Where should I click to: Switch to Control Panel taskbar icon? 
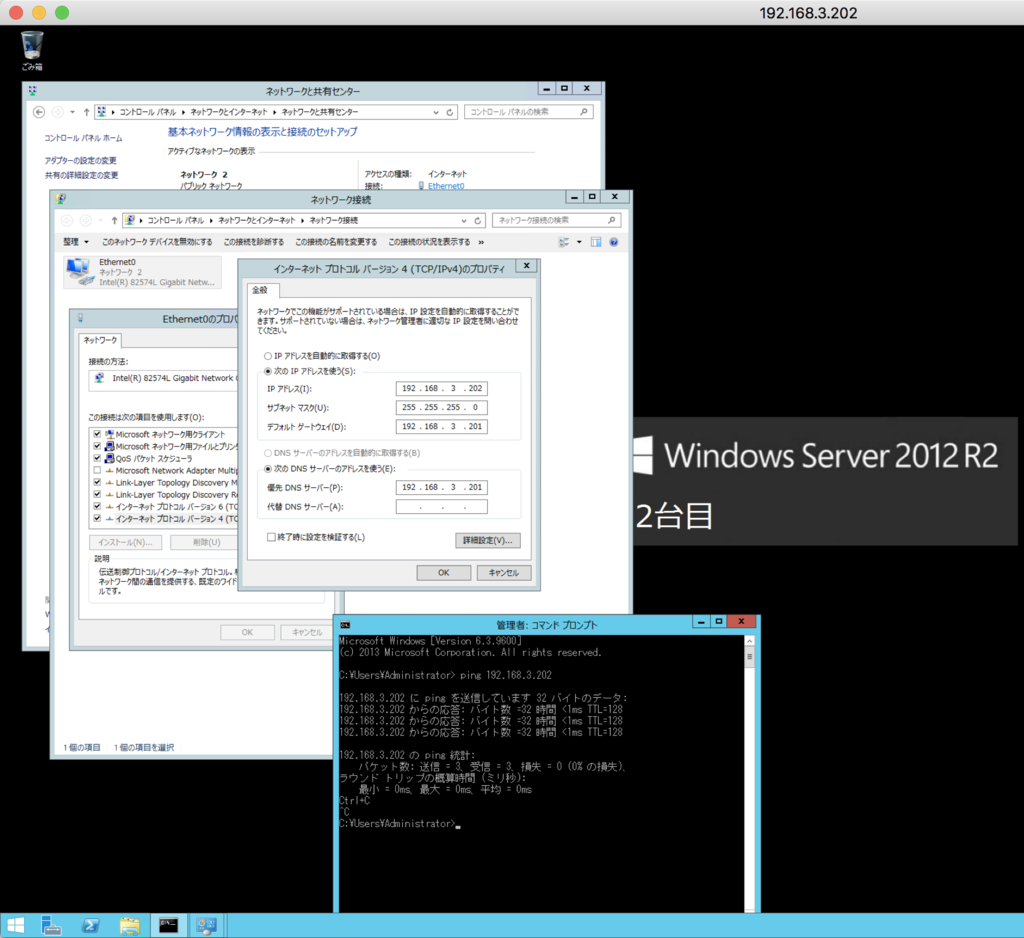click(x=206, y=925)
